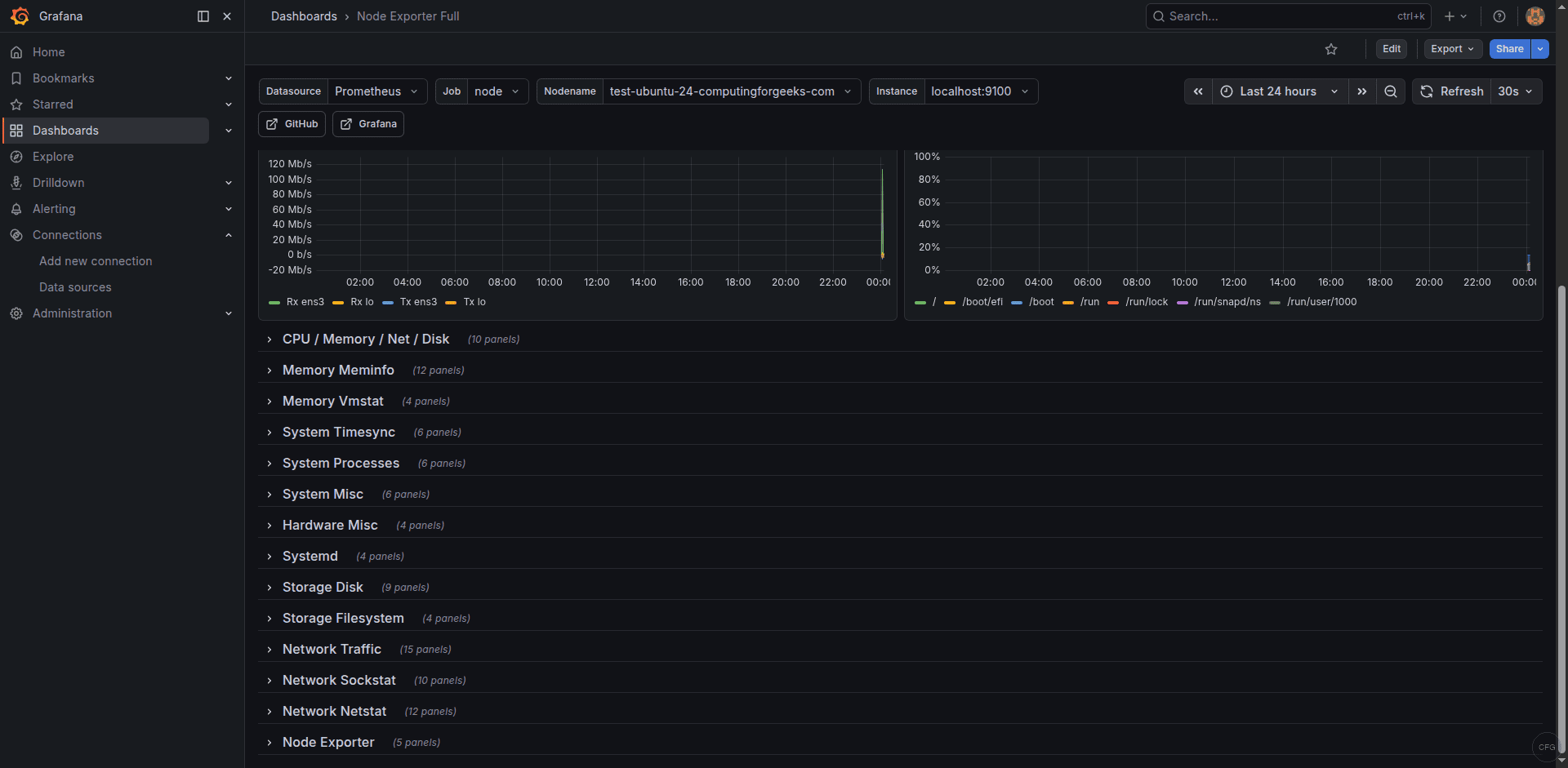
Task: Hide the /boot series in legend
Action: pos(1042,302)
